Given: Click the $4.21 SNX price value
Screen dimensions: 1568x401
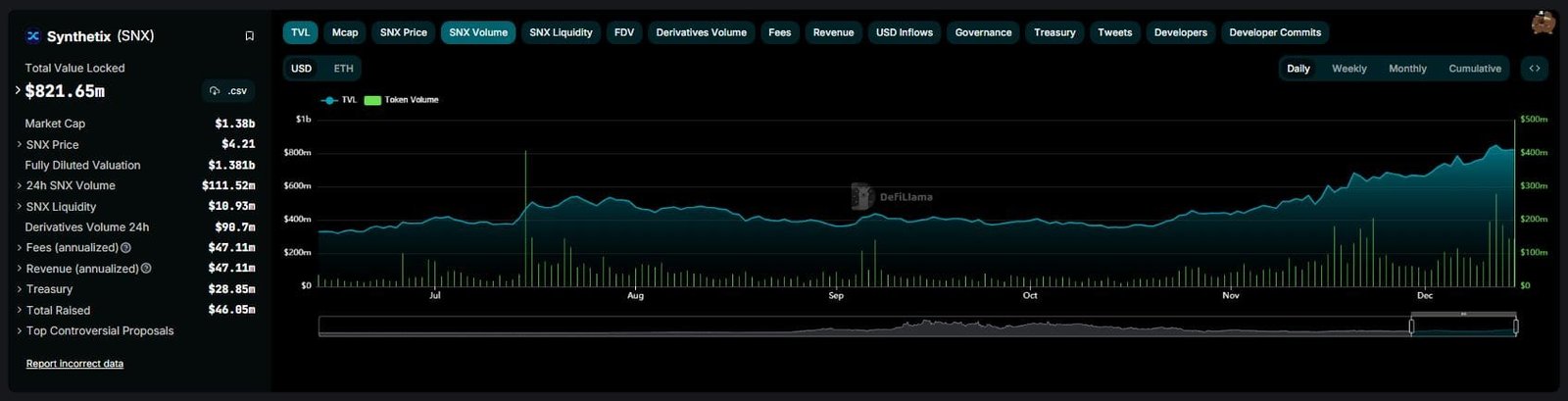Looking at the screenshot, I should [x=238, y=144].
